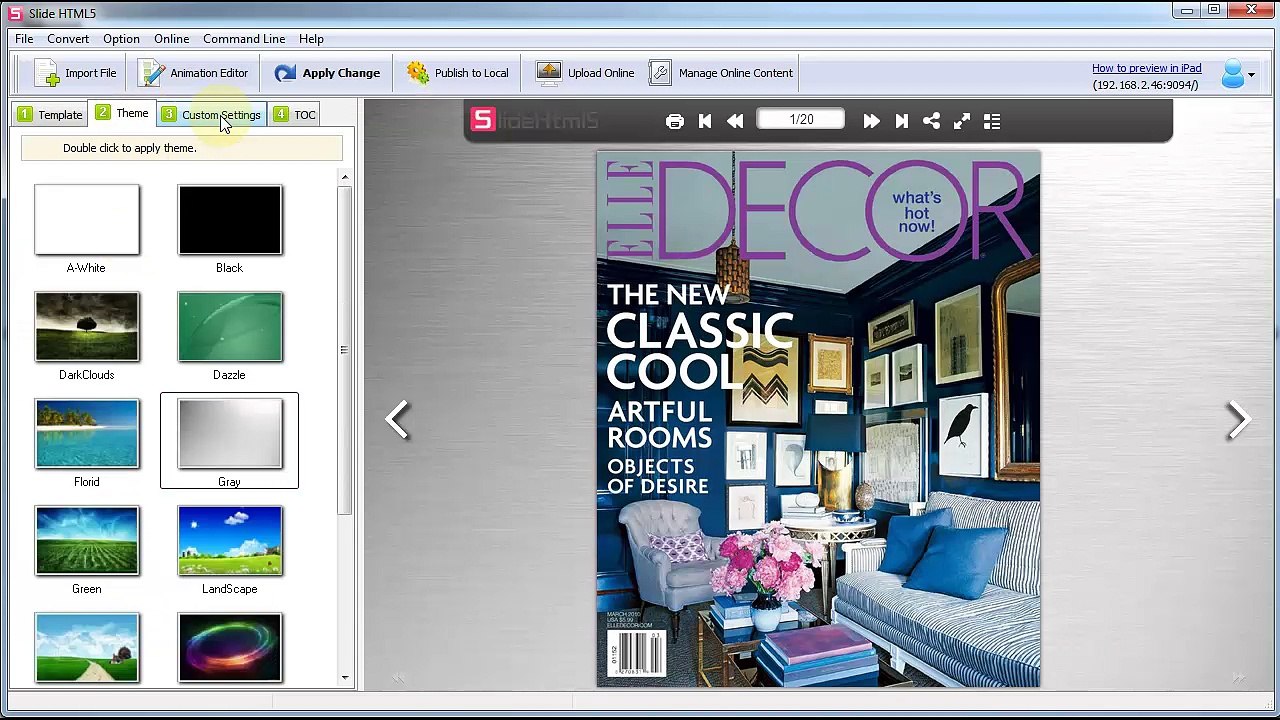The width and height of the screenshot is (1280, 720).
Task: Click Publish to Local
Action: 458,73
